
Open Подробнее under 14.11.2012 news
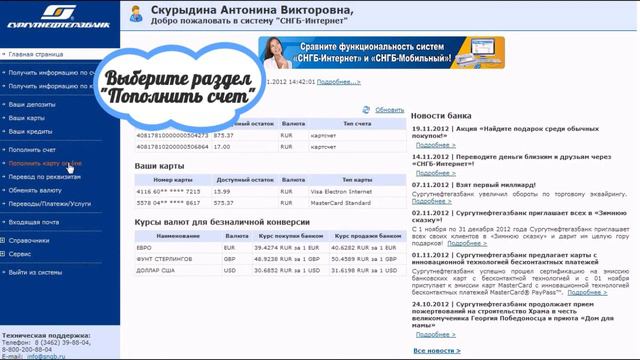(x=436, y=173)
